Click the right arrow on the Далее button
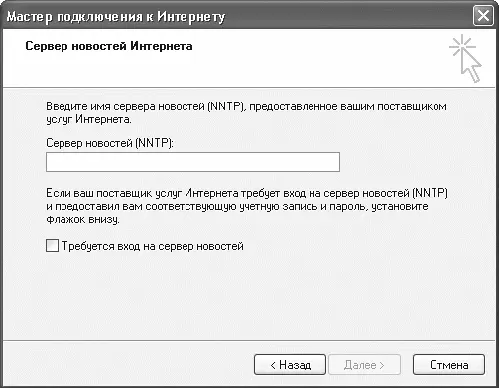 pos(382,365)
